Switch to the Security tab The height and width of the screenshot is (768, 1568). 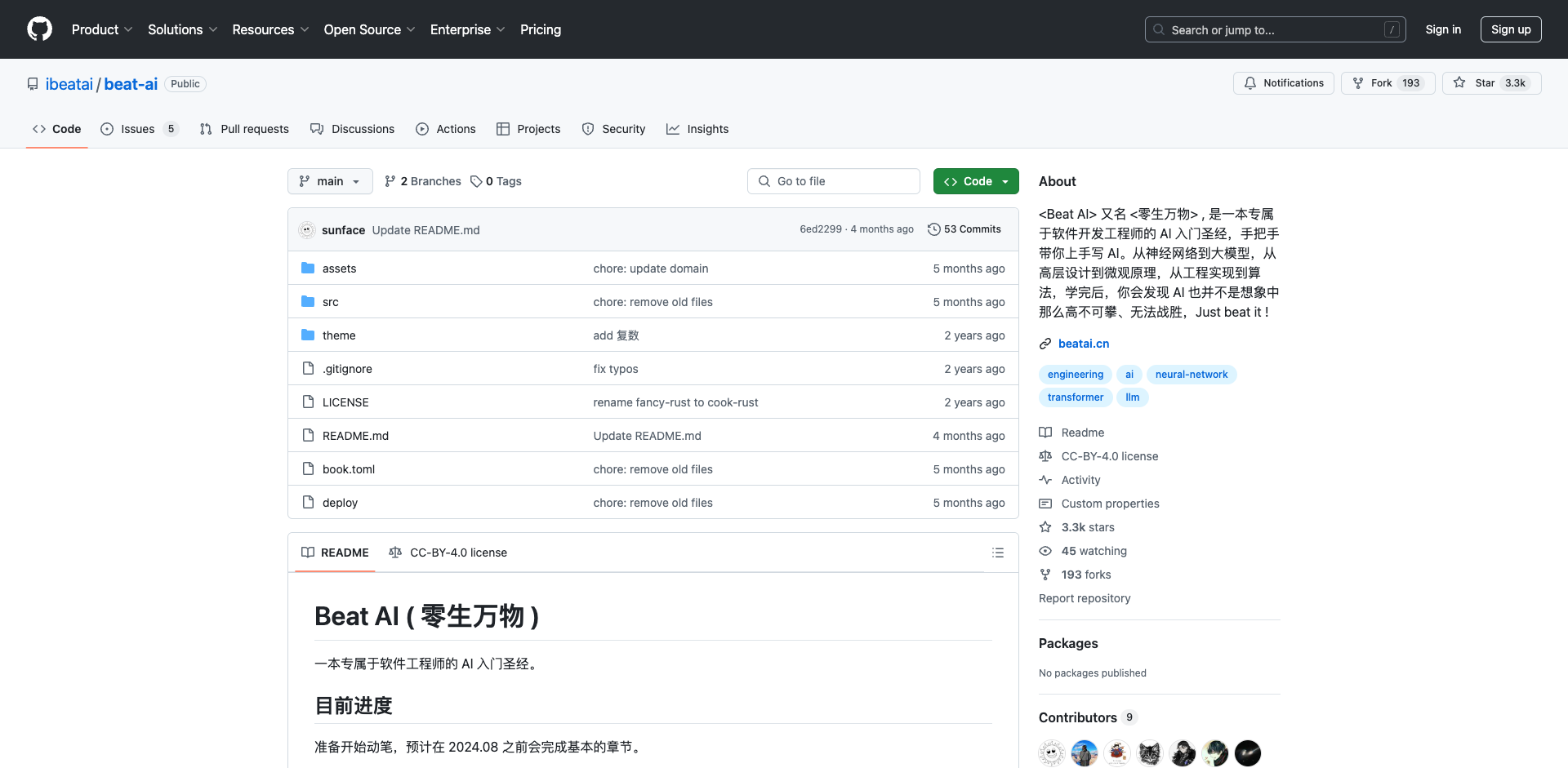(613, 129)
